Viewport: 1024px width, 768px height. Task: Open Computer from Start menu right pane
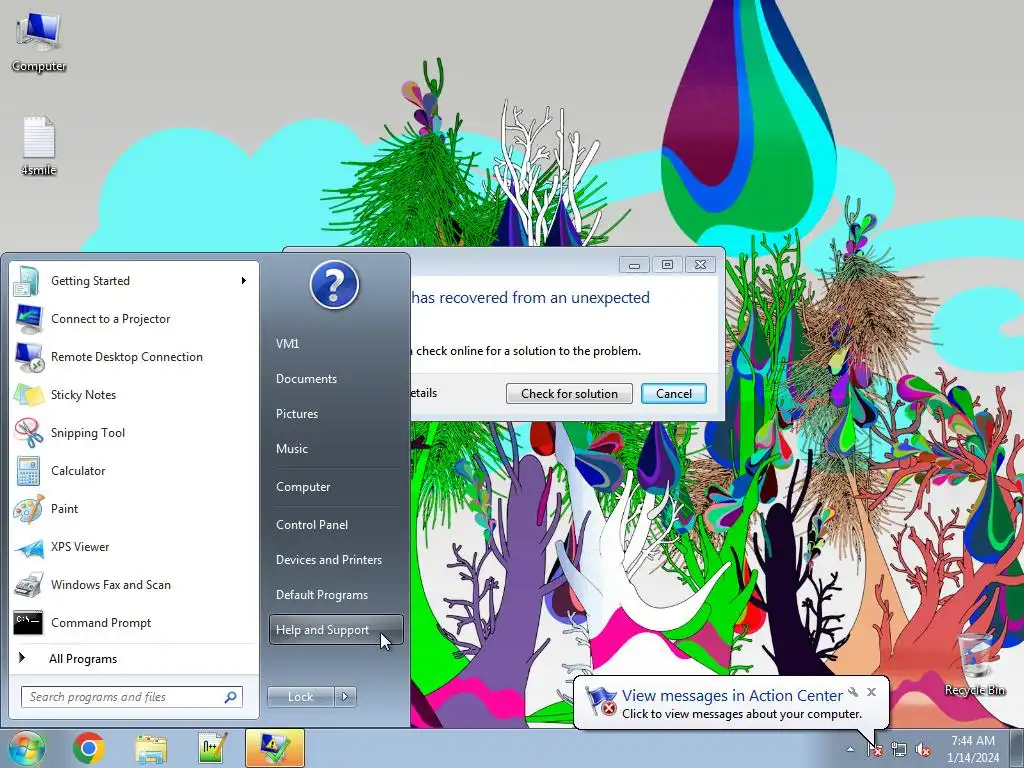tap(303, 487)
